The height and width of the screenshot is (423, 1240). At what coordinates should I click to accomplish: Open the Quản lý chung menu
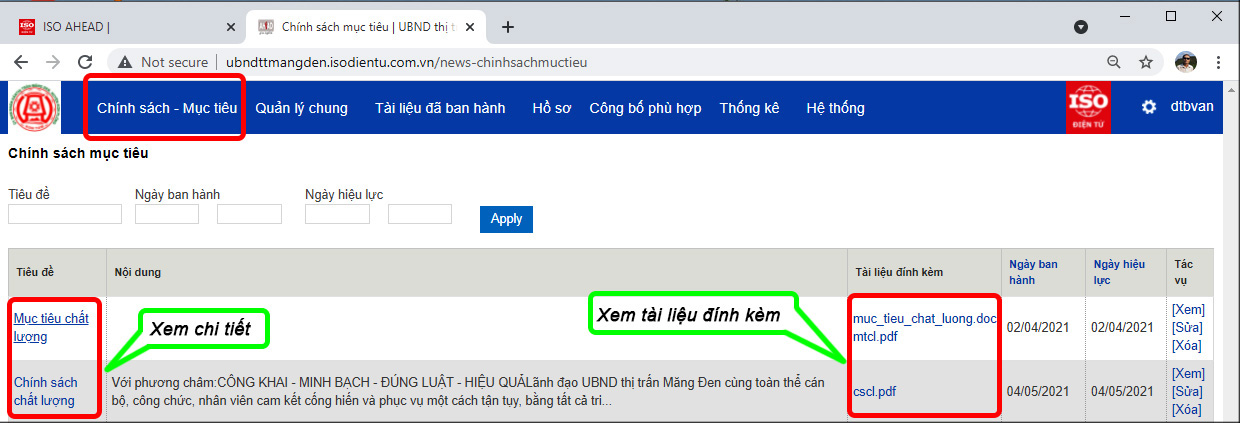click(301, 108)
